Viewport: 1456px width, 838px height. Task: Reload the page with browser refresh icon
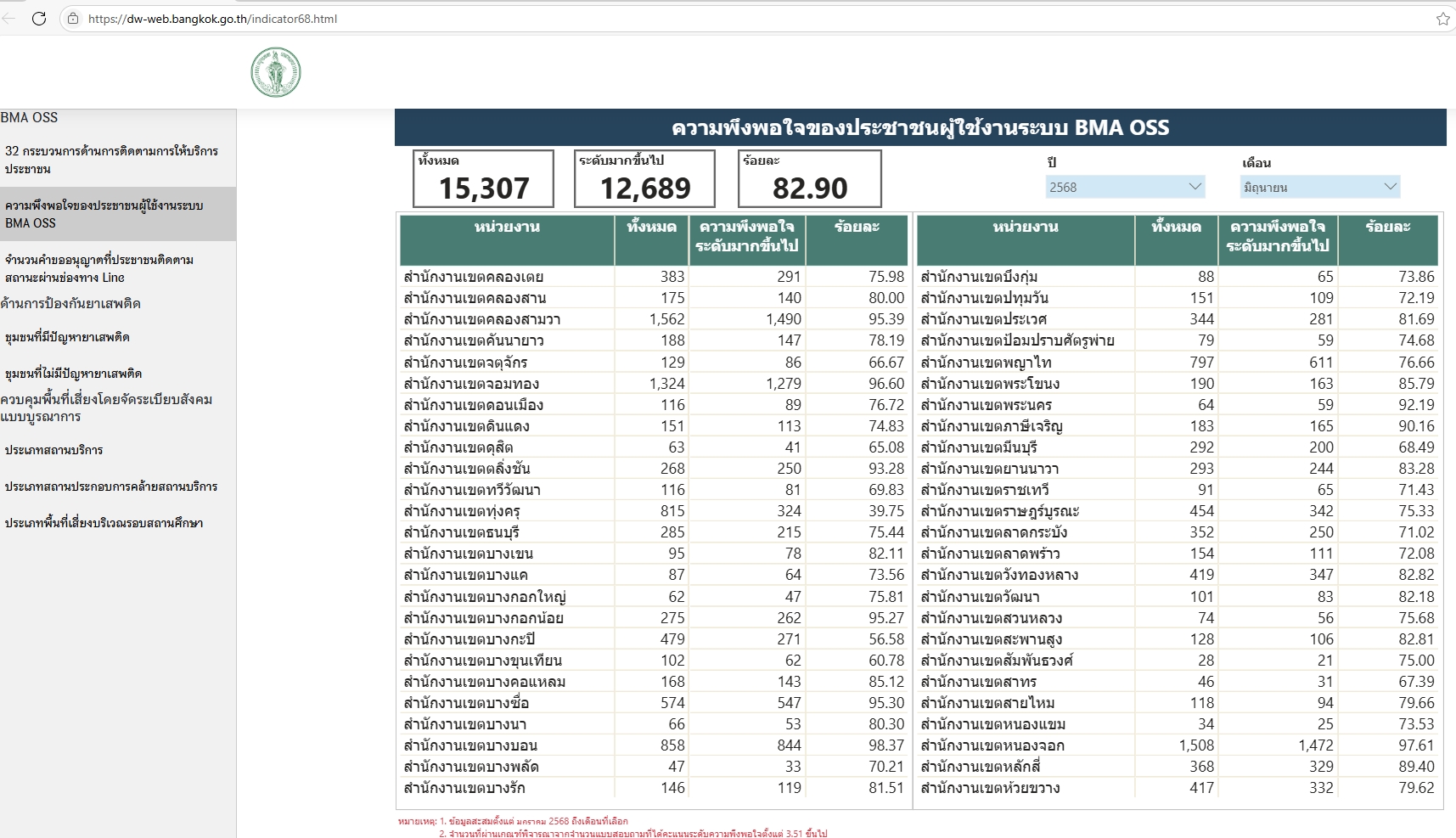coord(39,19)
